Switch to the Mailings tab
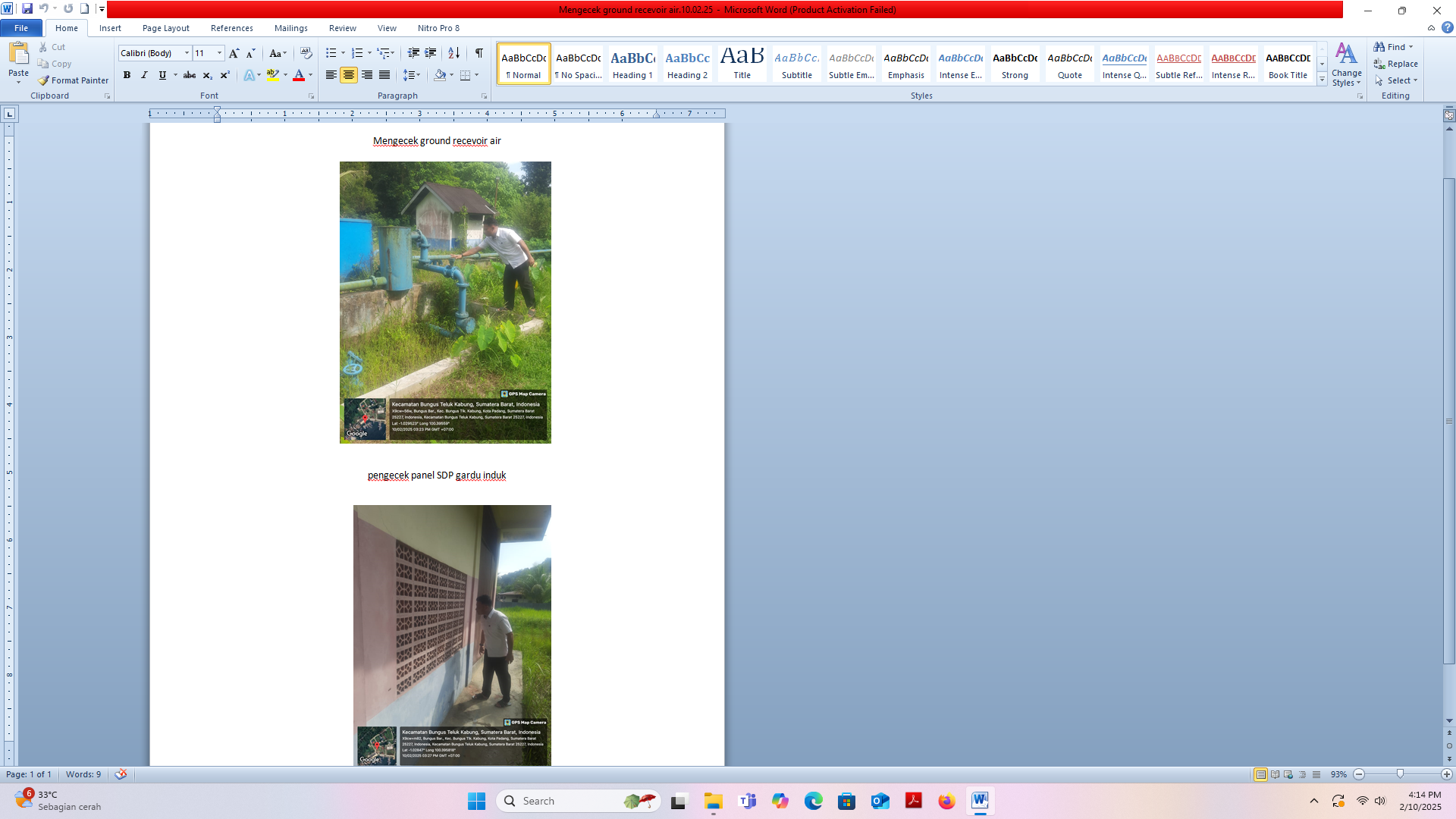Viewport: 1456px width, 819px height. (291, 28)
